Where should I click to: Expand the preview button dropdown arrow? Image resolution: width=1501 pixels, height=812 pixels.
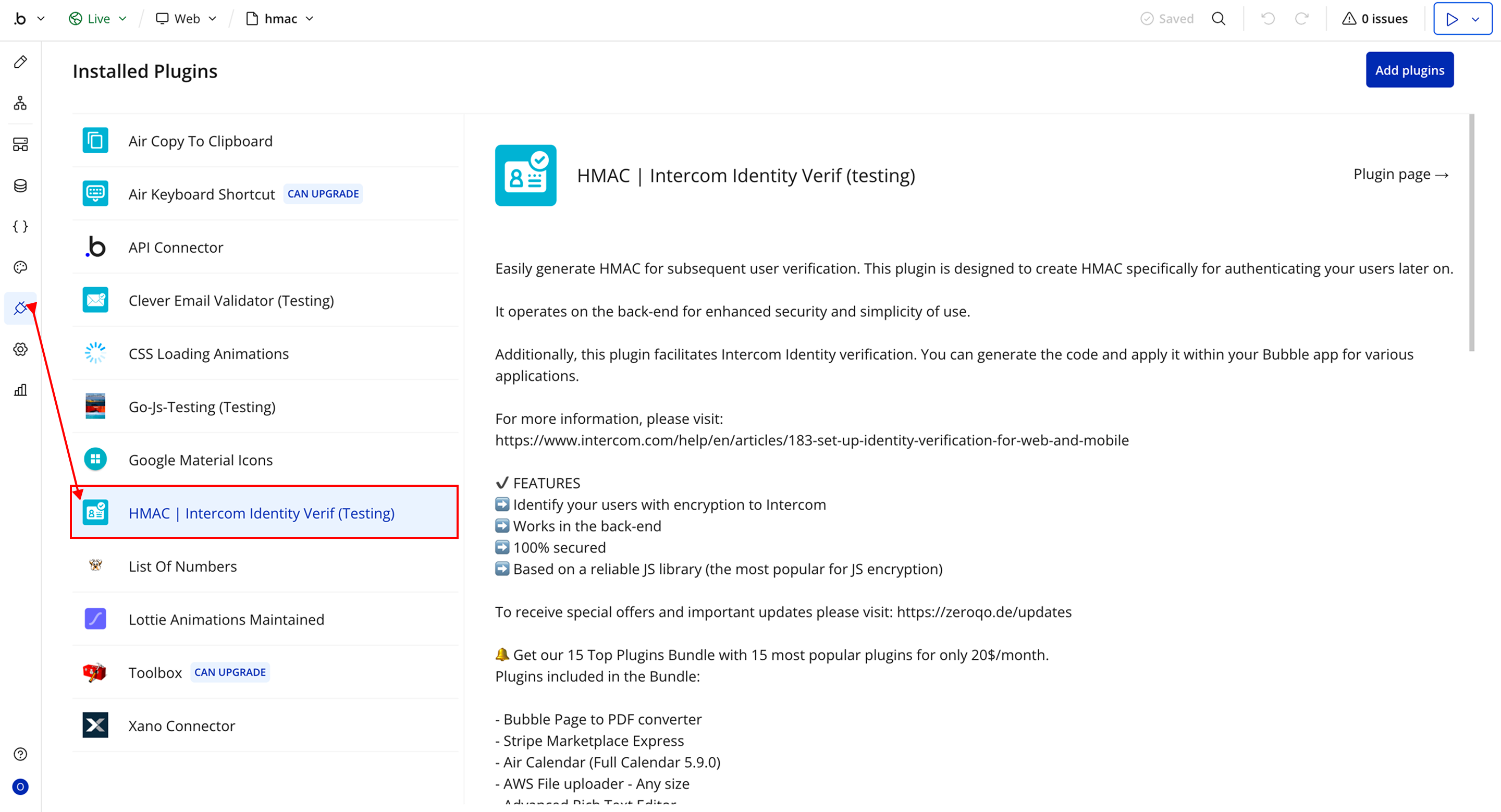pyautogui.click(x=1475, y=19)
